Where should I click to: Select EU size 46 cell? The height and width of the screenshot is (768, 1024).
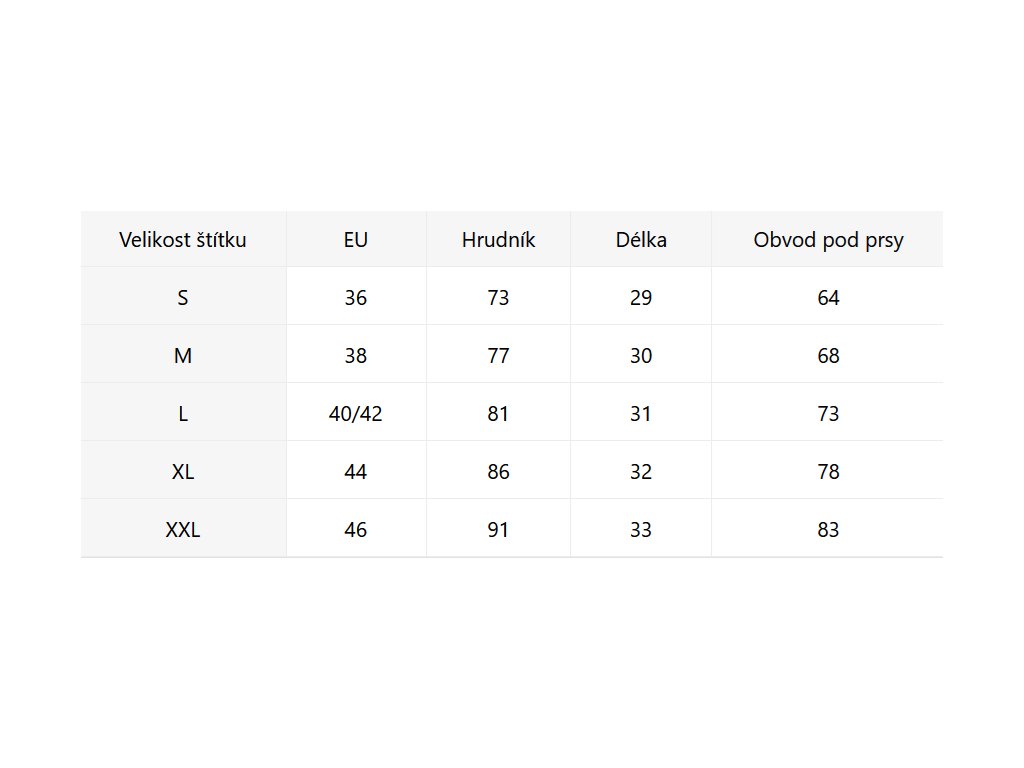pyautogui.click(x=355, y=530)
